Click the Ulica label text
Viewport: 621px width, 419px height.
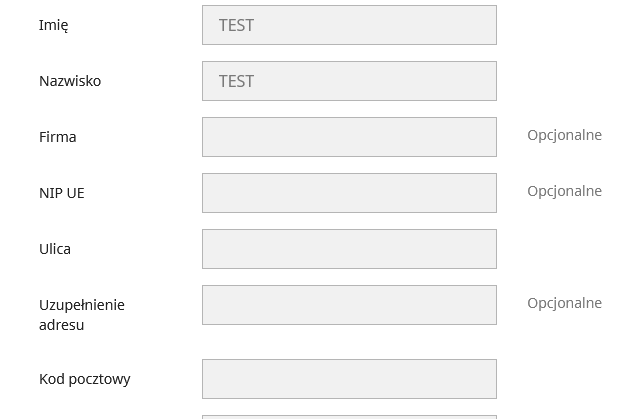[x=55, y=249]
